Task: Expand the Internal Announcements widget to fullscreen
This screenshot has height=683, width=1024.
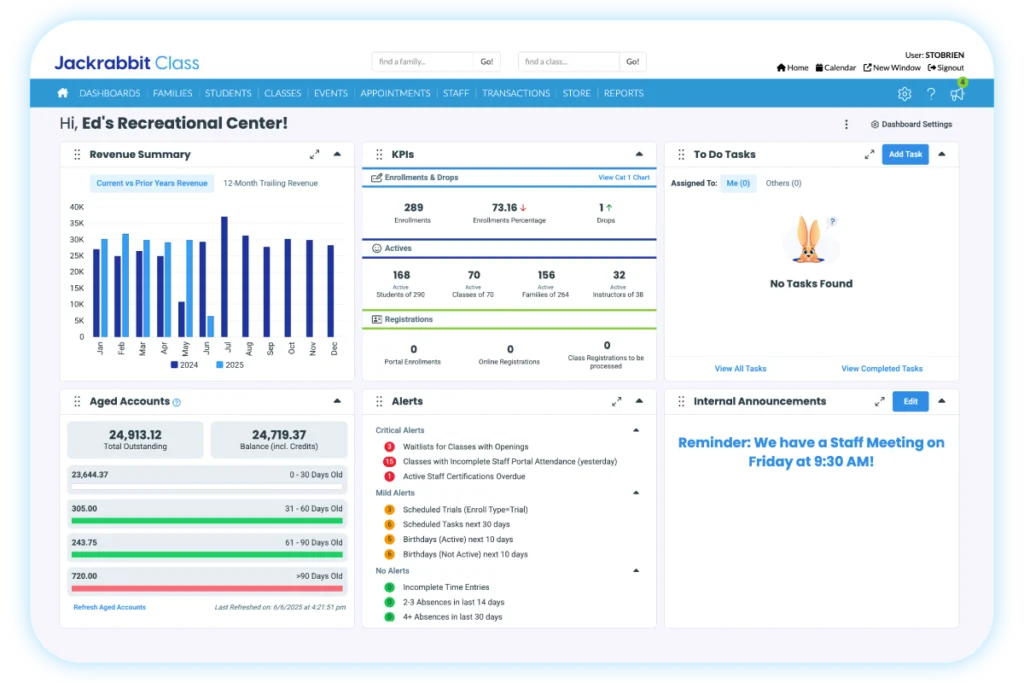Action: tap(880, 402)
